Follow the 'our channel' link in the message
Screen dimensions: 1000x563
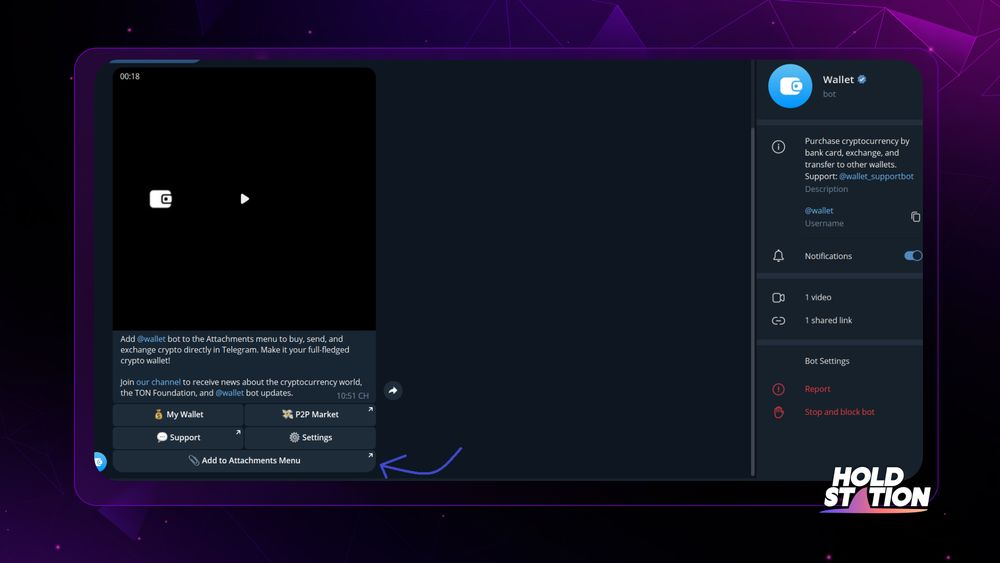[x=158, y=382]
